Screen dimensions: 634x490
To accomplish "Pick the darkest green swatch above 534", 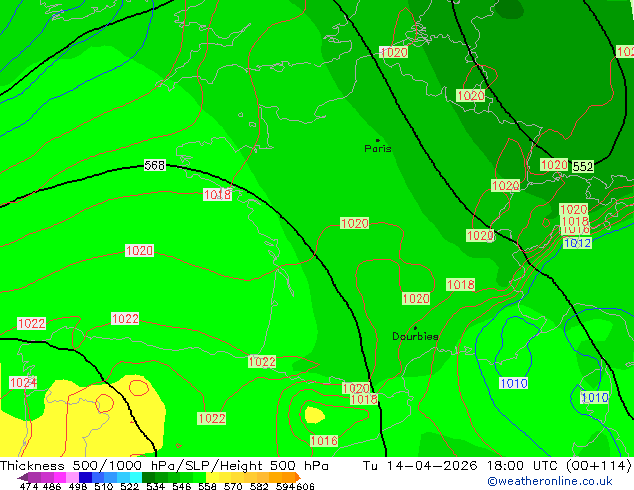I will (x=148, y=477).
